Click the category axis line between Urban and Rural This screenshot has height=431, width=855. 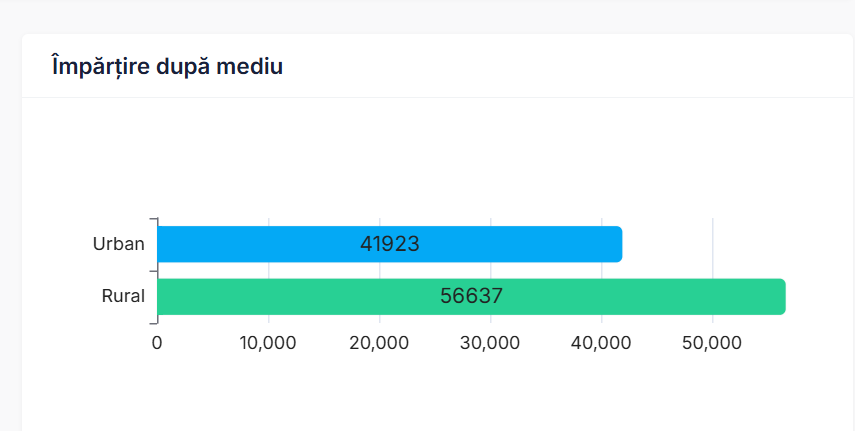(x=157, y=271)
